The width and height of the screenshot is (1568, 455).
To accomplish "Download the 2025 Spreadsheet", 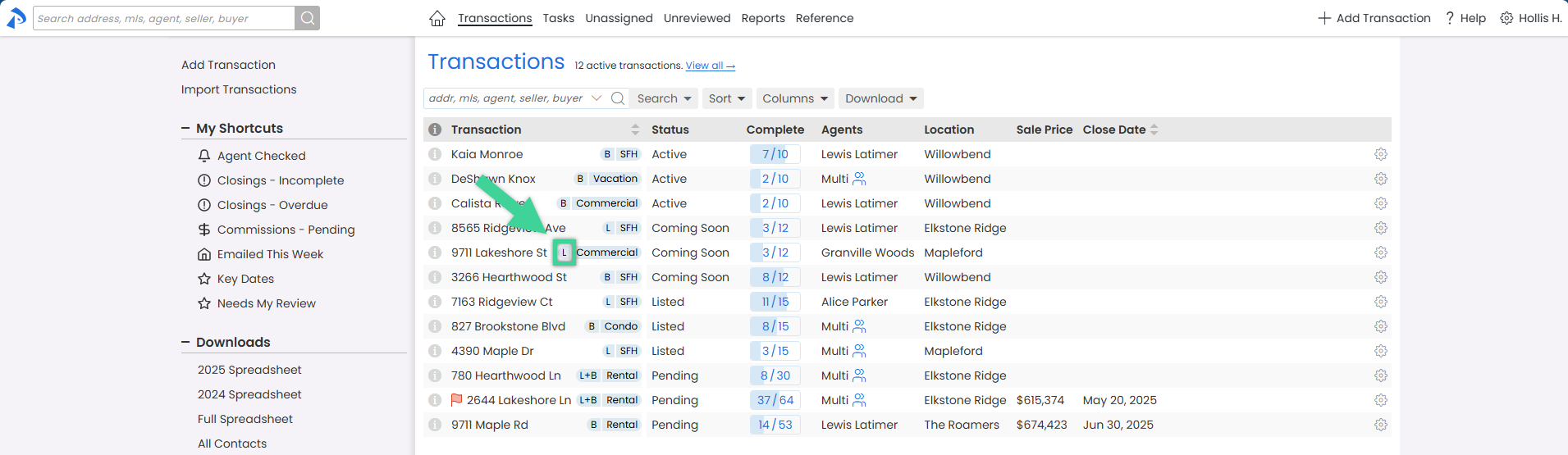I will 249,370.
